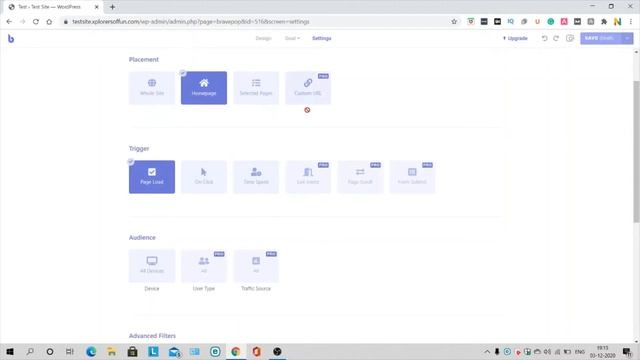Select the Homepage placement card
The image size is (640, 360).
tap(204, 88)
